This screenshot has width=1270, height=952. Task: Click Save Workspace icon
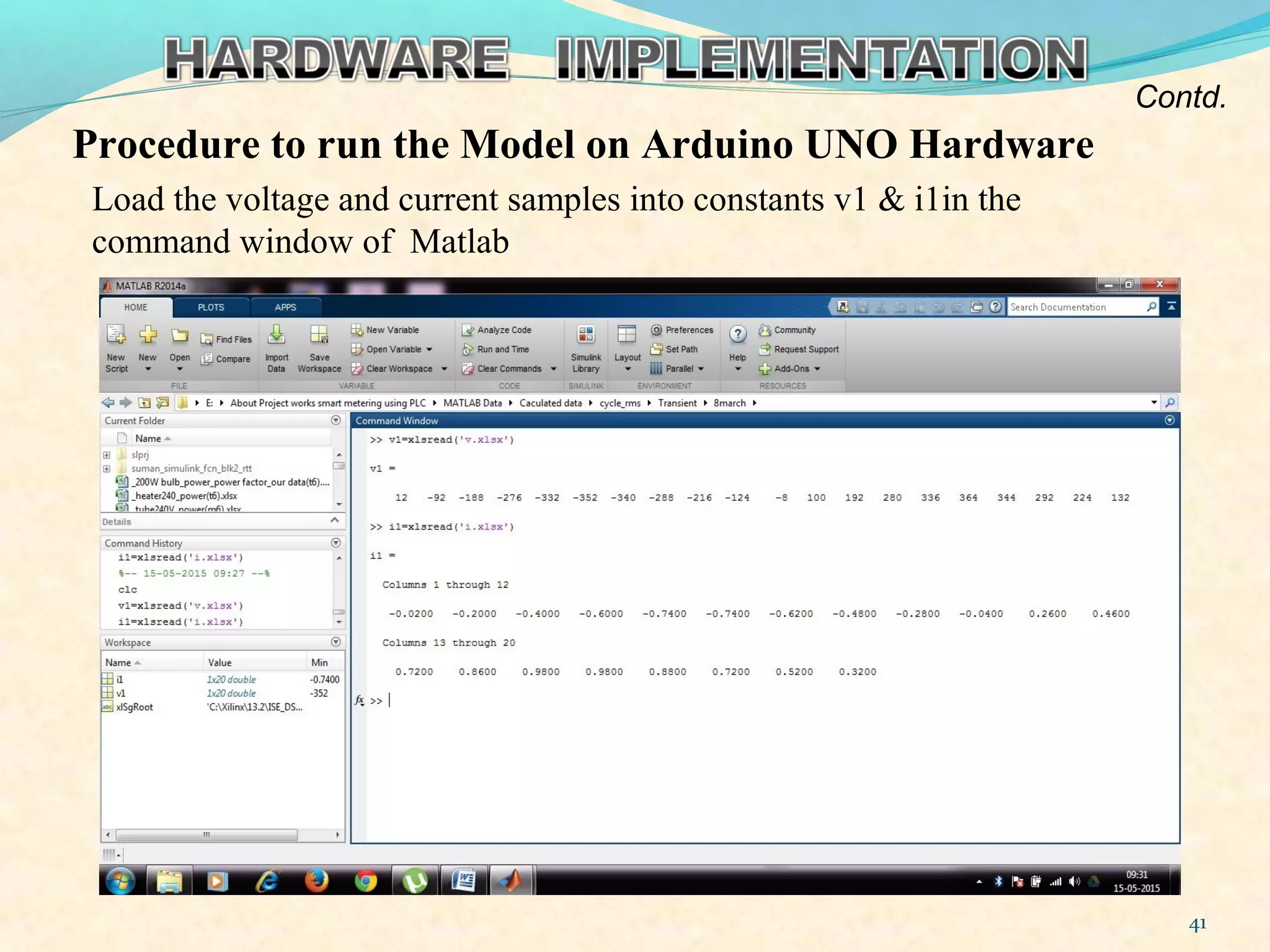(x=319, y=335)
